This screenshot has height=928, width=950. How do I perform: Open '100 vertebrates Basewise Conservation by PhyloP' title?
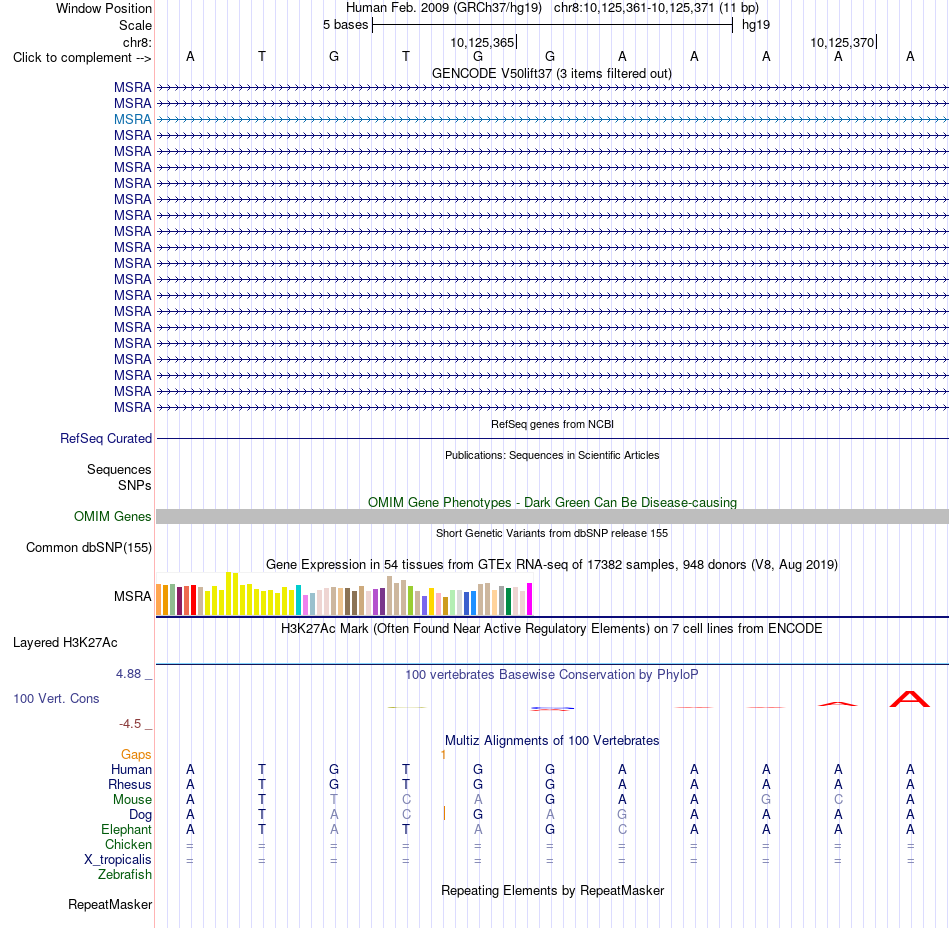click(552, 674)
